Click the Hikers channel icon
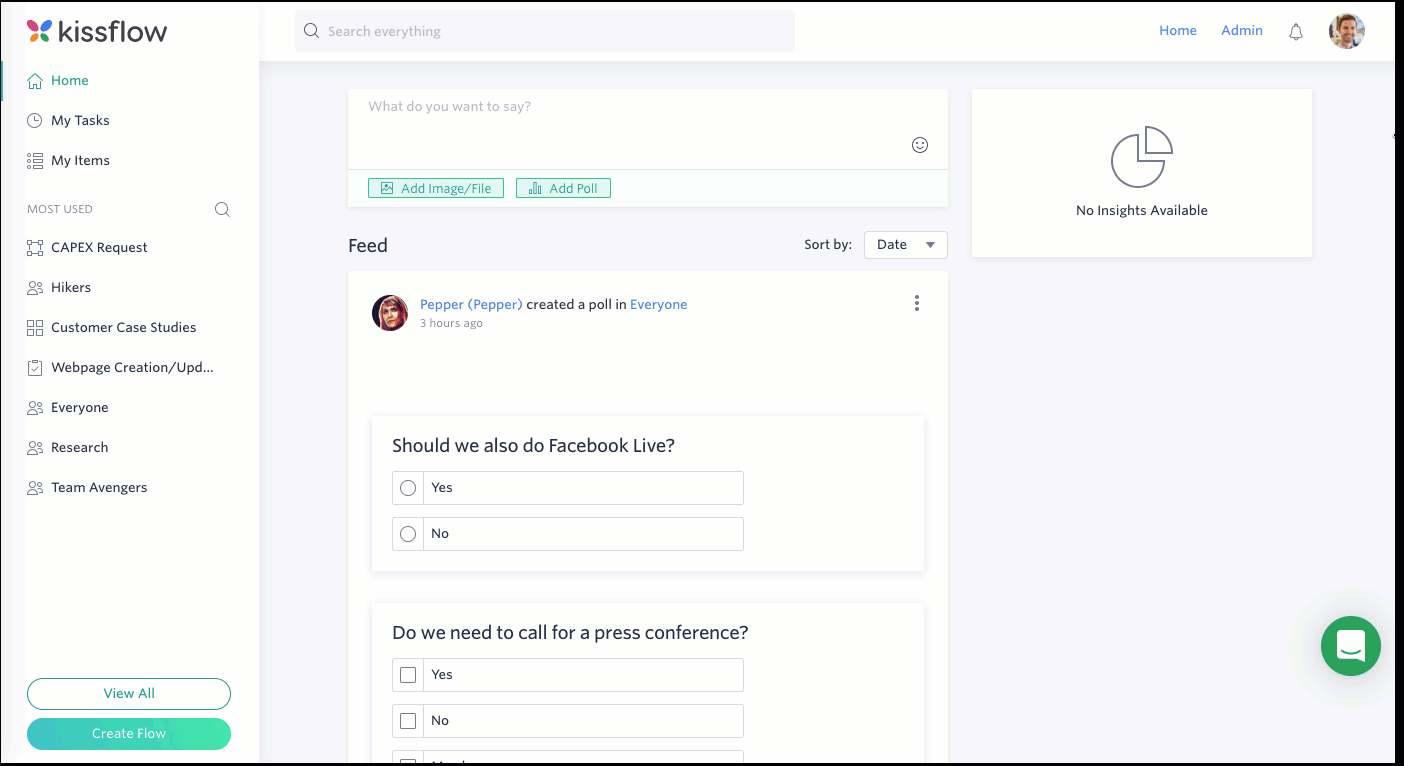1404x766 pixels. [35, 288]
